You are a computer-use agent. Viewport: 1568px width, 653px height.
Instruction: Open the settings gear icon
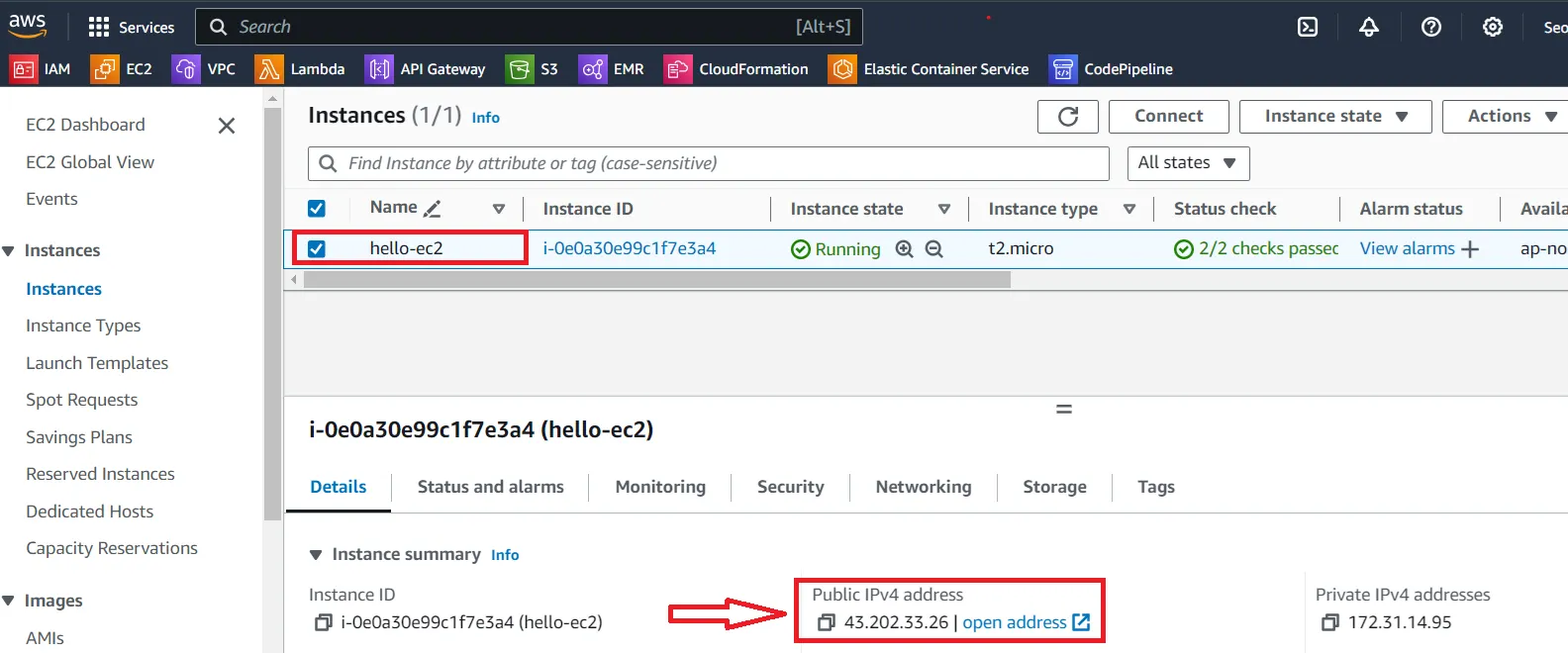coord(1493,27)
